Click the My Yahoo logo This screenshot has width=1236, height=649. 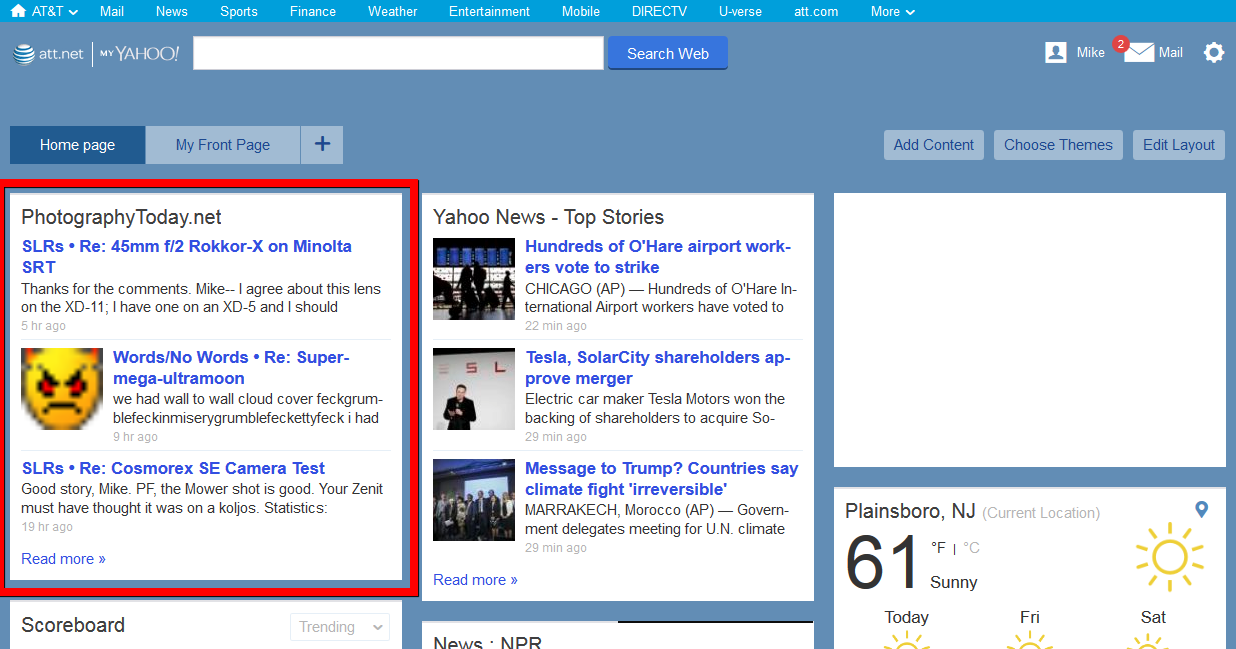(x=140, y=54)
